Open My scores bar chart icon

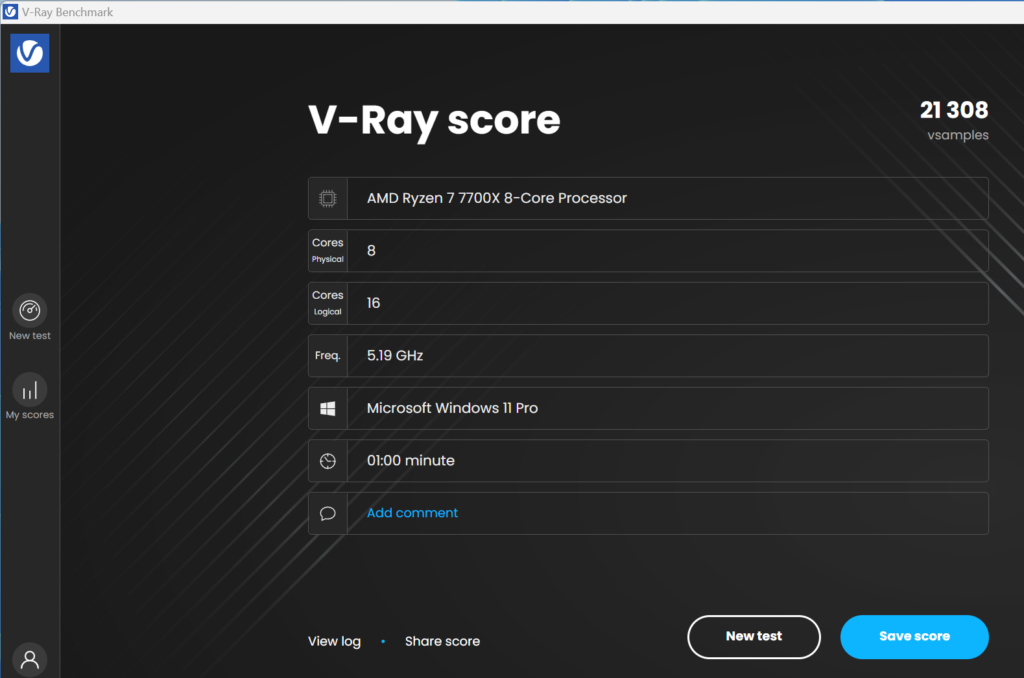(29, 390)
